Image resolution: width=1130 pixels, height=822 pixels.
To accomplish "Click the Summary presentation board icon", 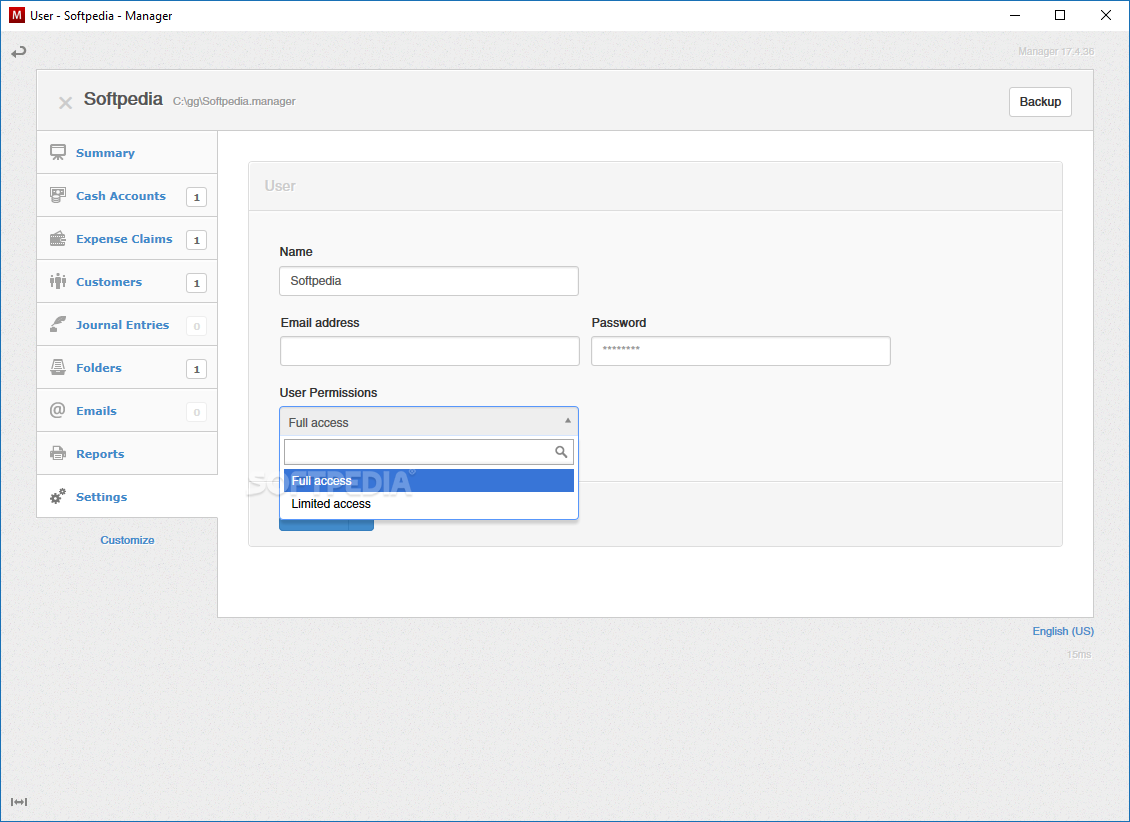I will click(58, 153).
